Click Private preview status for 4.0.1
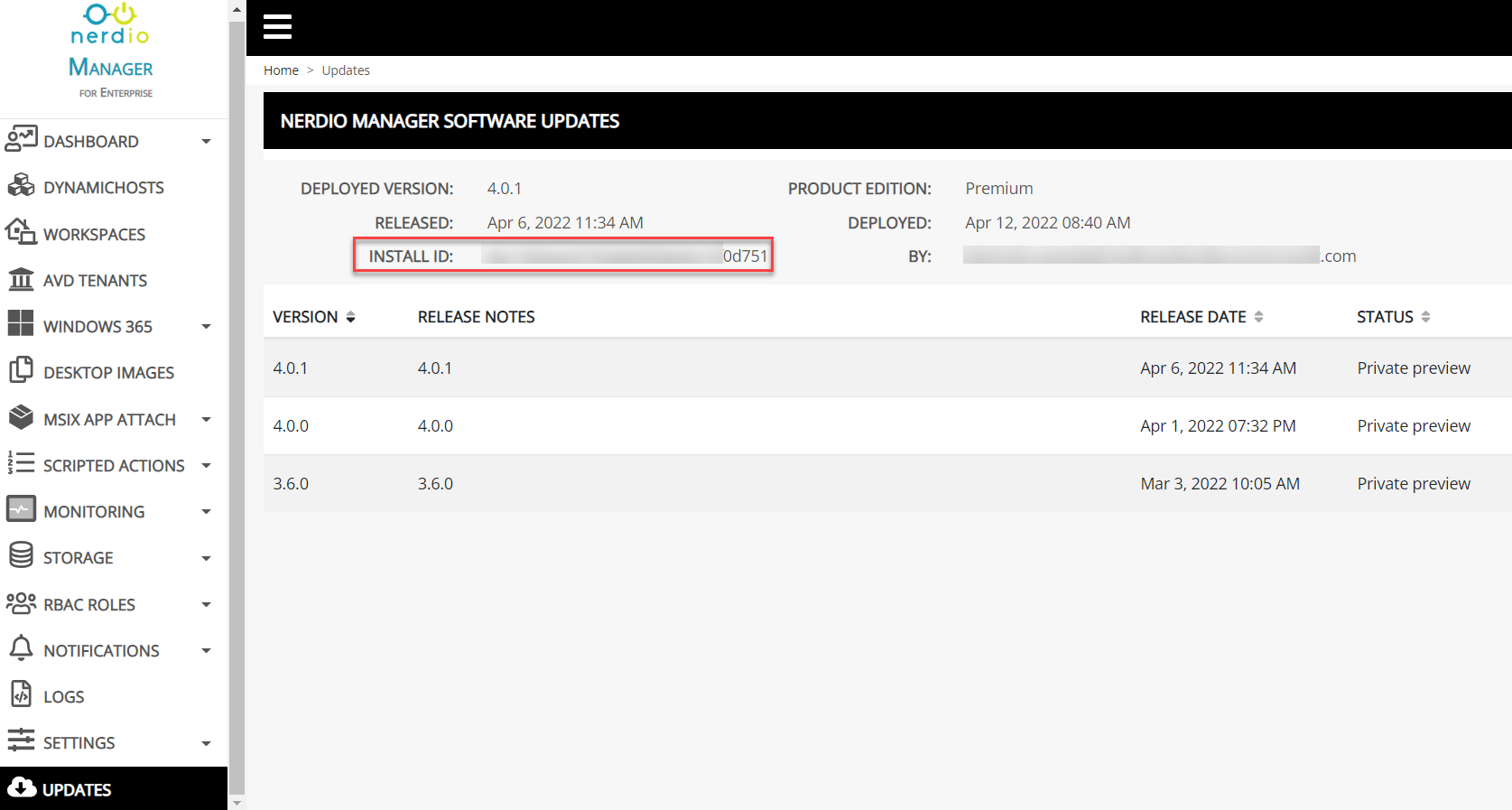This screenshot has width=1512, height=810. pos(1414,368)
